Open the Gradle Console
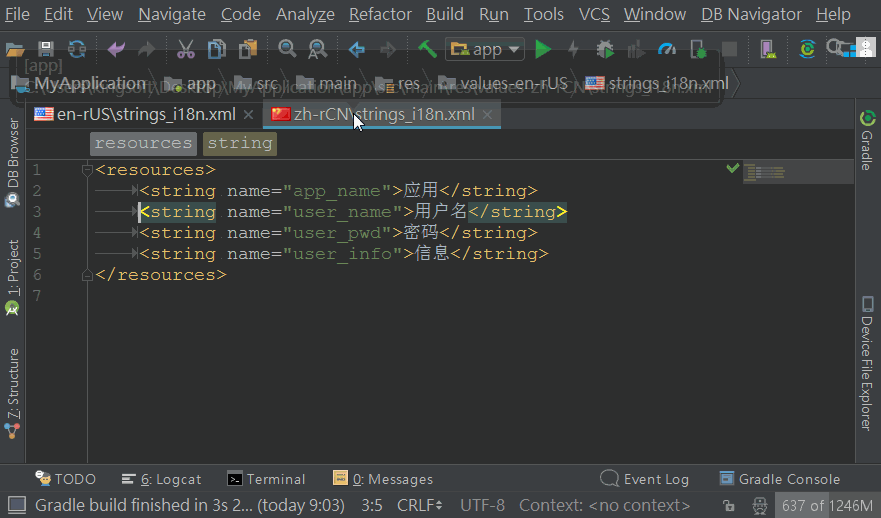 point(780,479)
